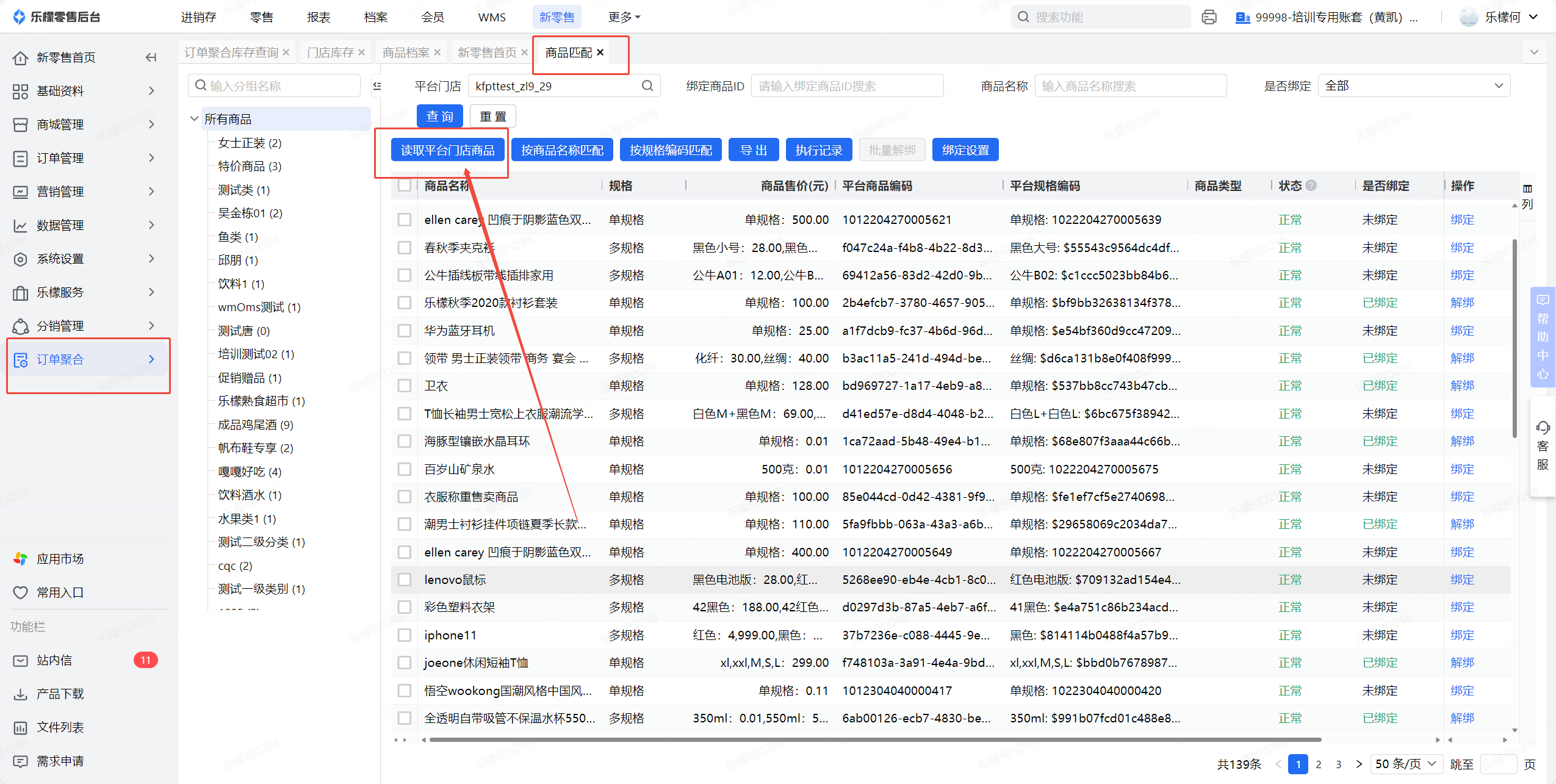Collapse sidebar using the arrow icon
The image size is (1556, 784).
151,57
